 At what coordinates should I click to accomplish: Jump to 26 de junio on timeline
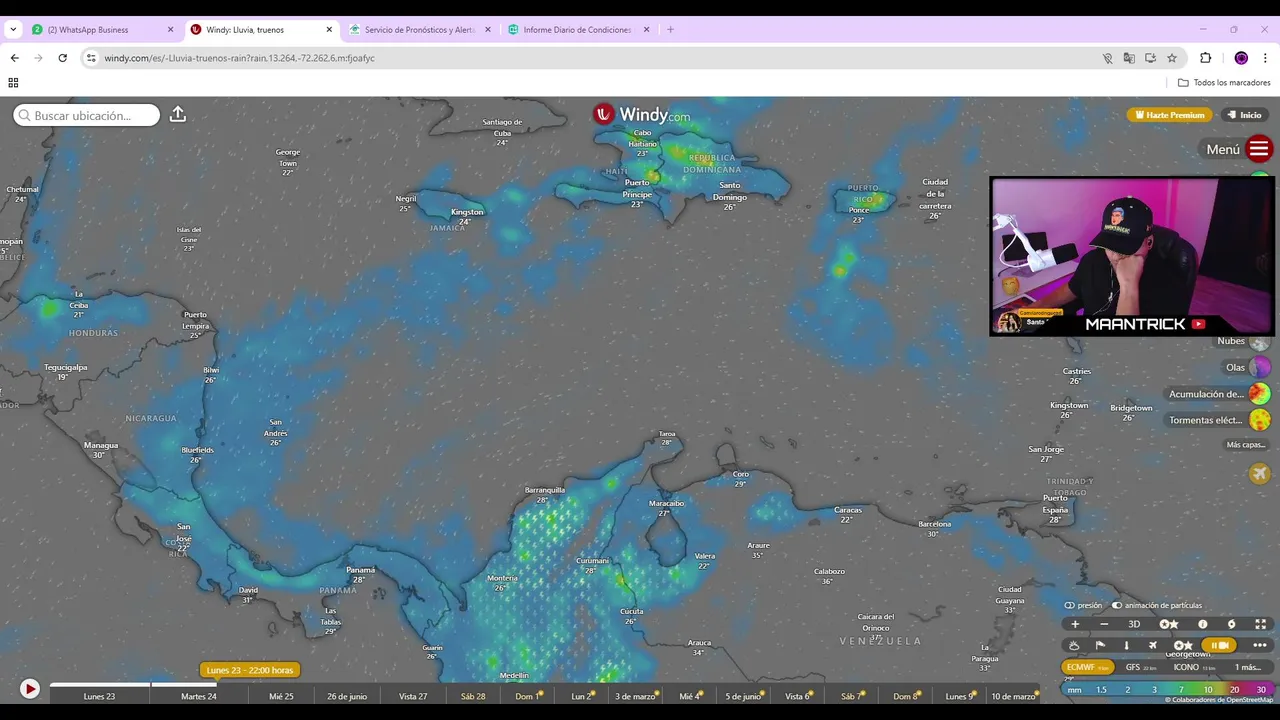click(347, 696)
